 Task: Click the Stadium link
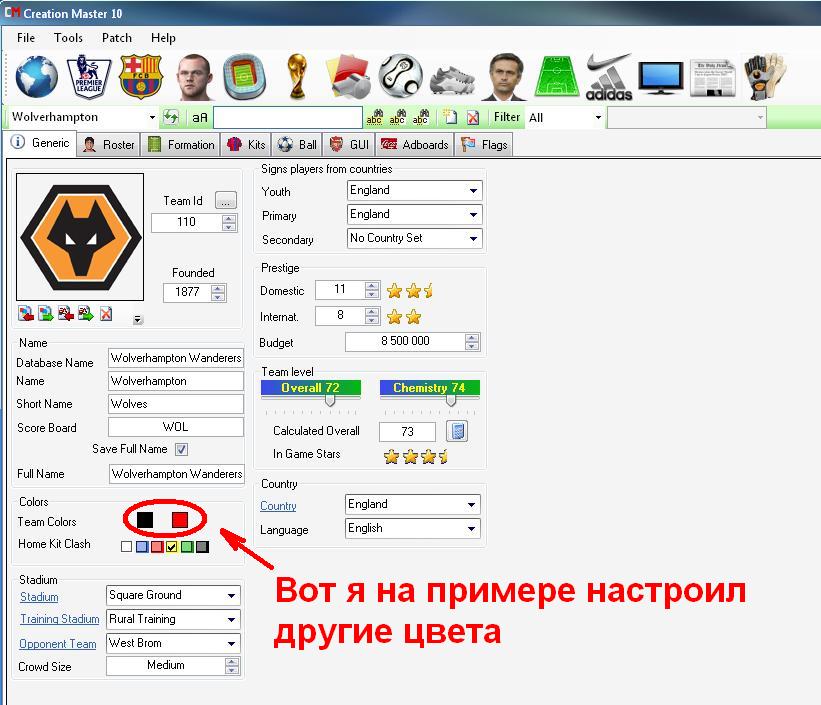[39, 597]
